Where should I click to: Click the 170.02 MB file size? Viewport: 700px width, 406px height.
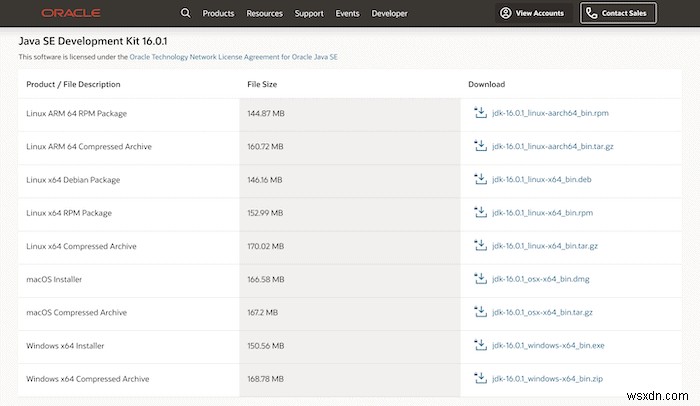(266, 246)
